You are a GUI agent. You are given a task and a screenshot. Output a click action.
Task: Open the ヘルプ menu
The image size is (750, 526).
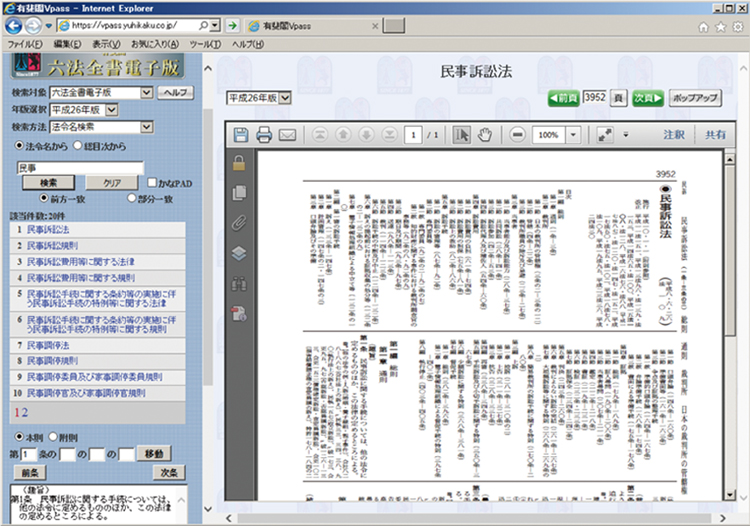coord(248,44)
